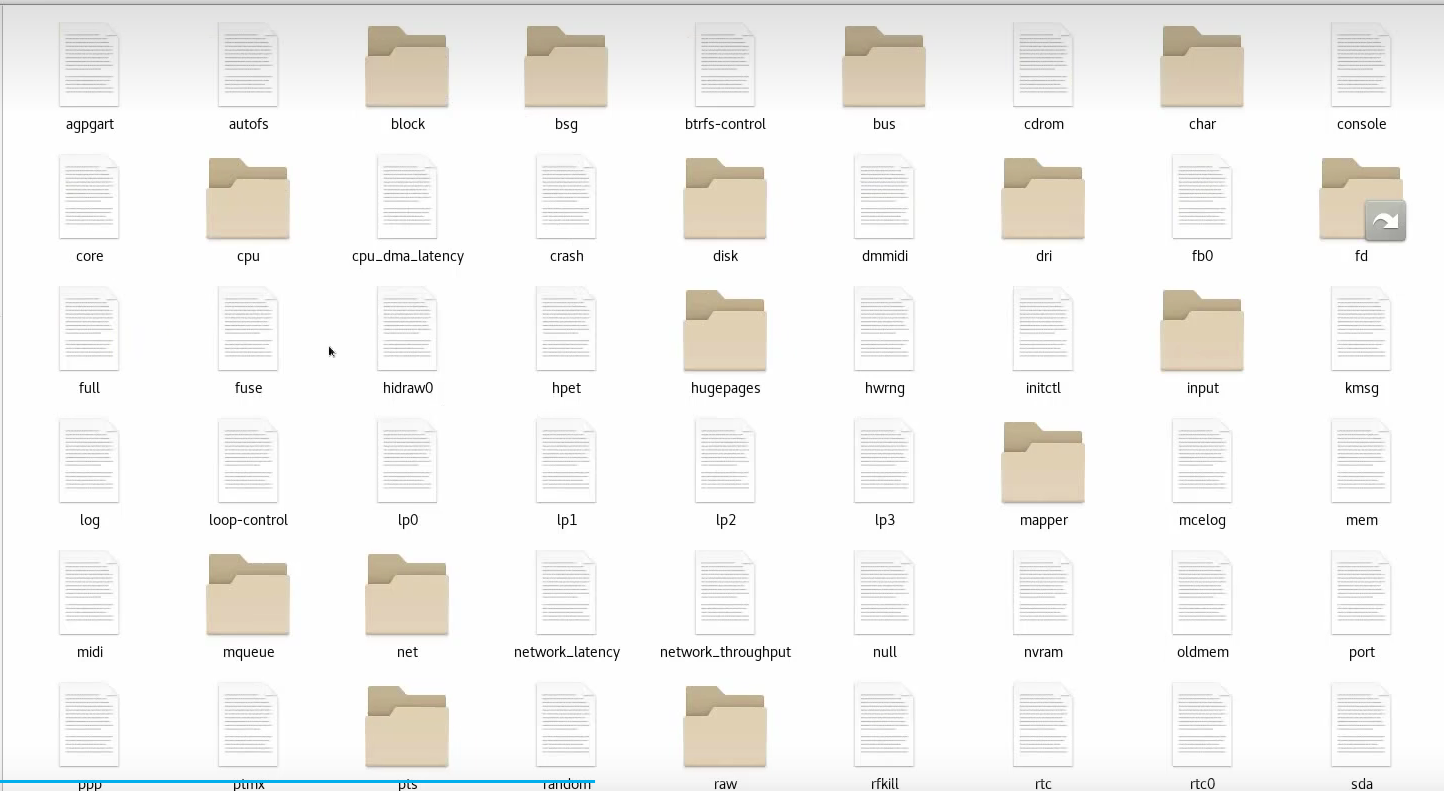Open the cpu folder
The height and width of the screenshot is (791, 1444).
click(x=248, y=198)
